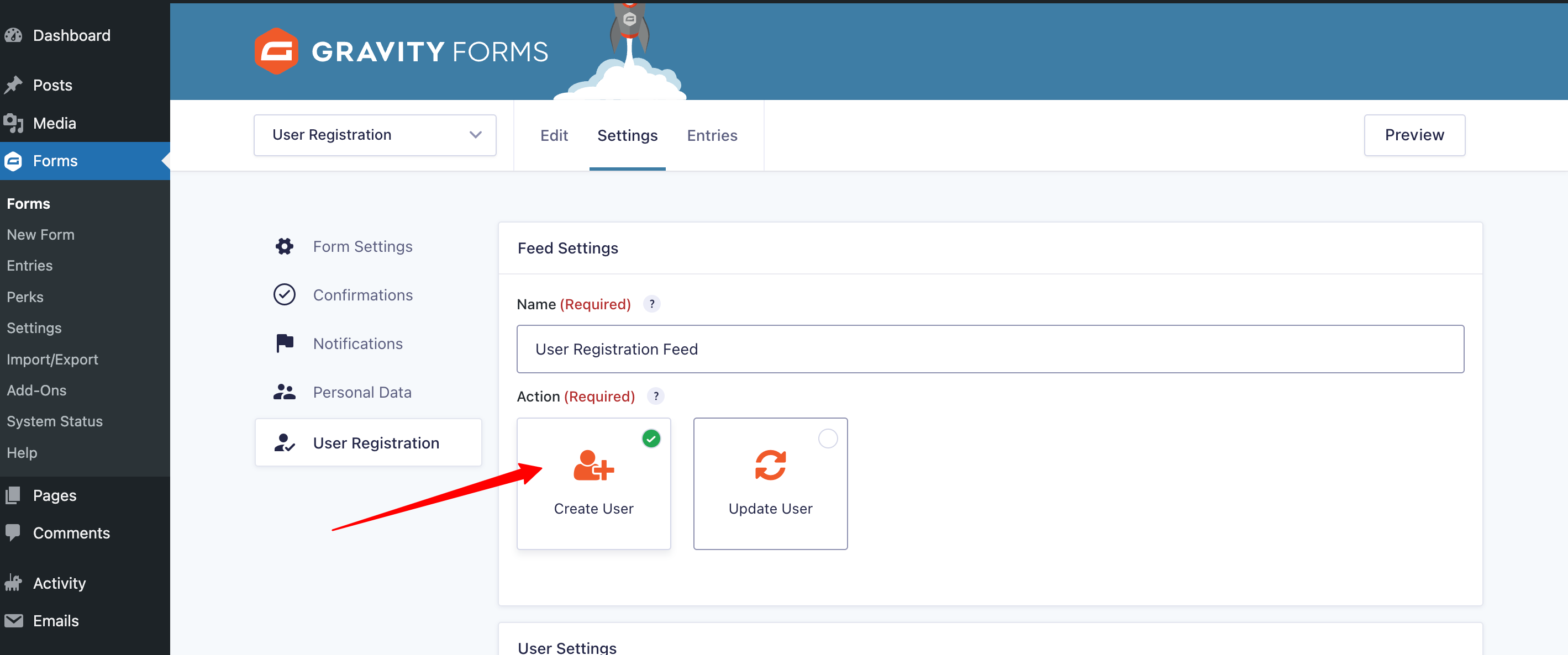
Task: Click the Dashboard gauge icon
Action: 13,35
